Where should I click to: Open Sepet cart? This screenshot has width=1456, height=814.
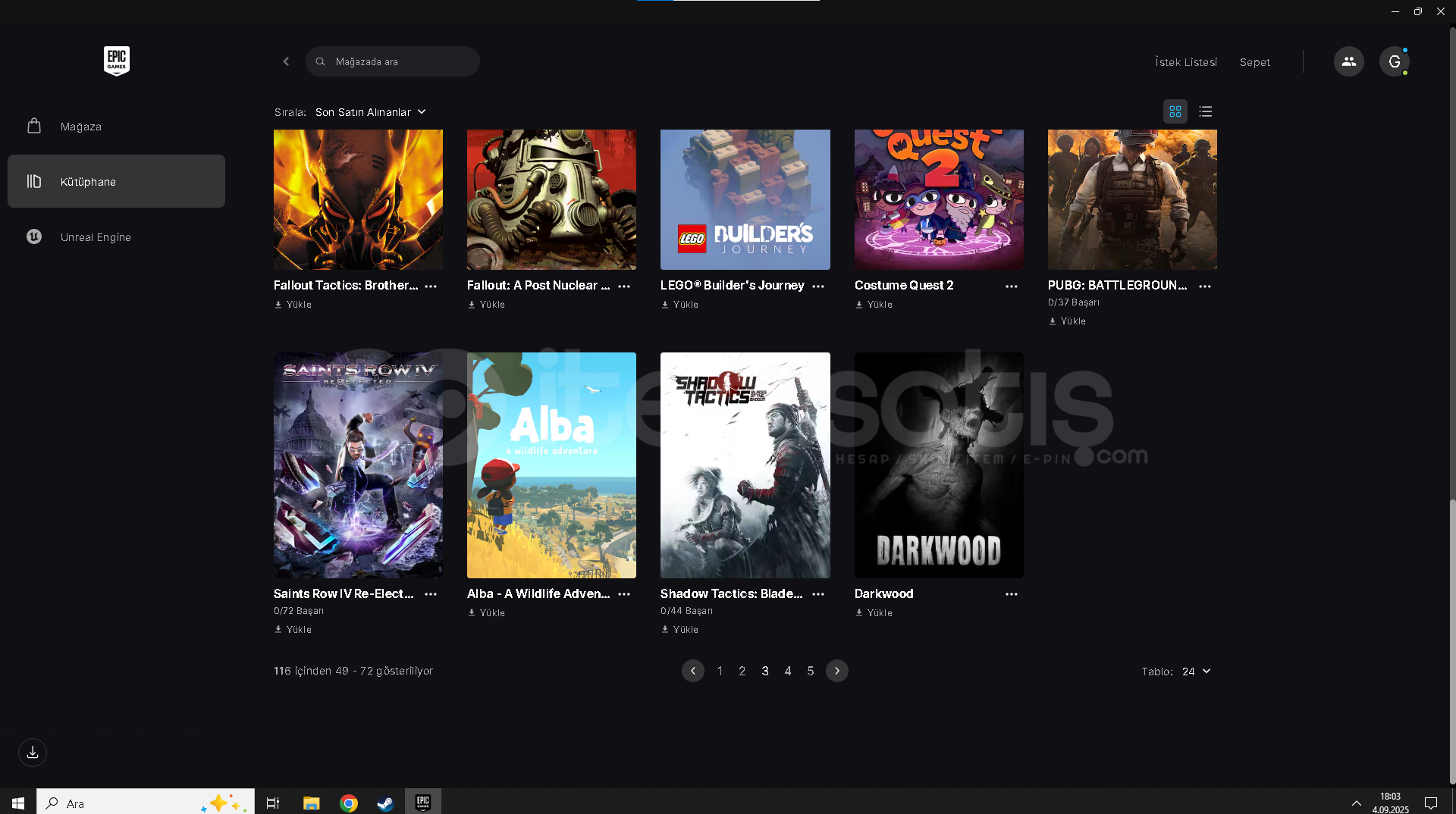[1254, 62]
